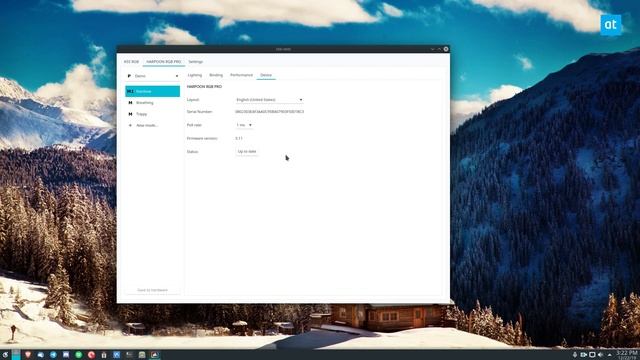The height and width of the screenshot is (360, 640).
Task: Click the HARPOON RGB PRO heading text
Action: pos(204,87)
